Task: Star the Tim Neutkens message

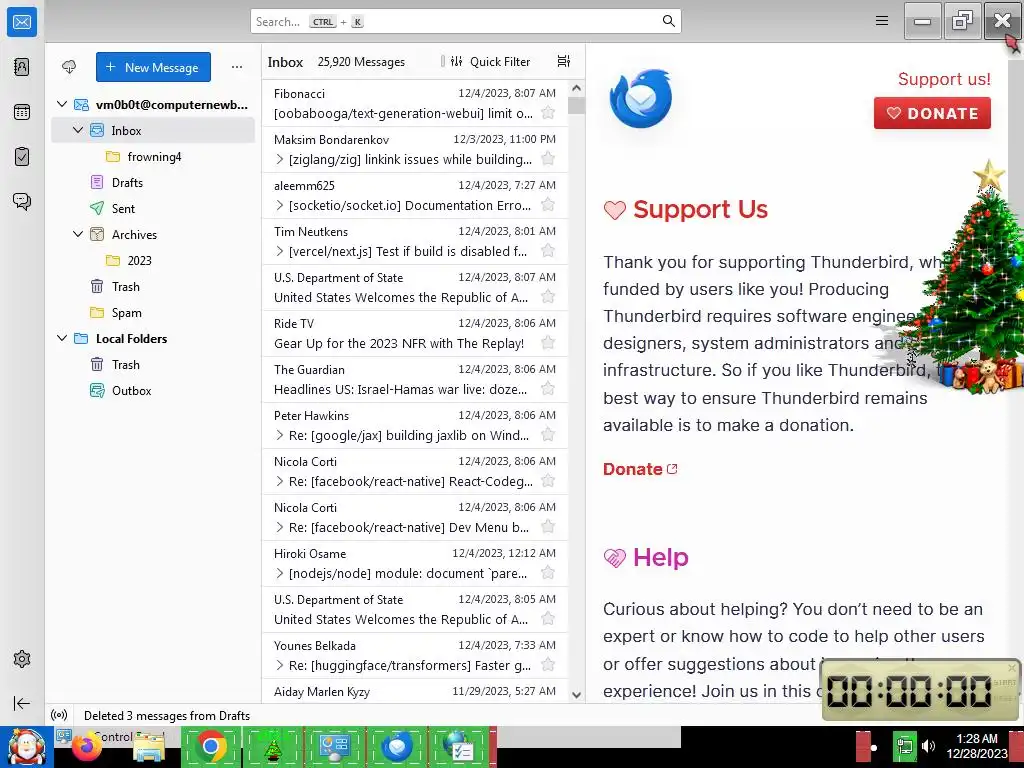Action: pos(548,251)
